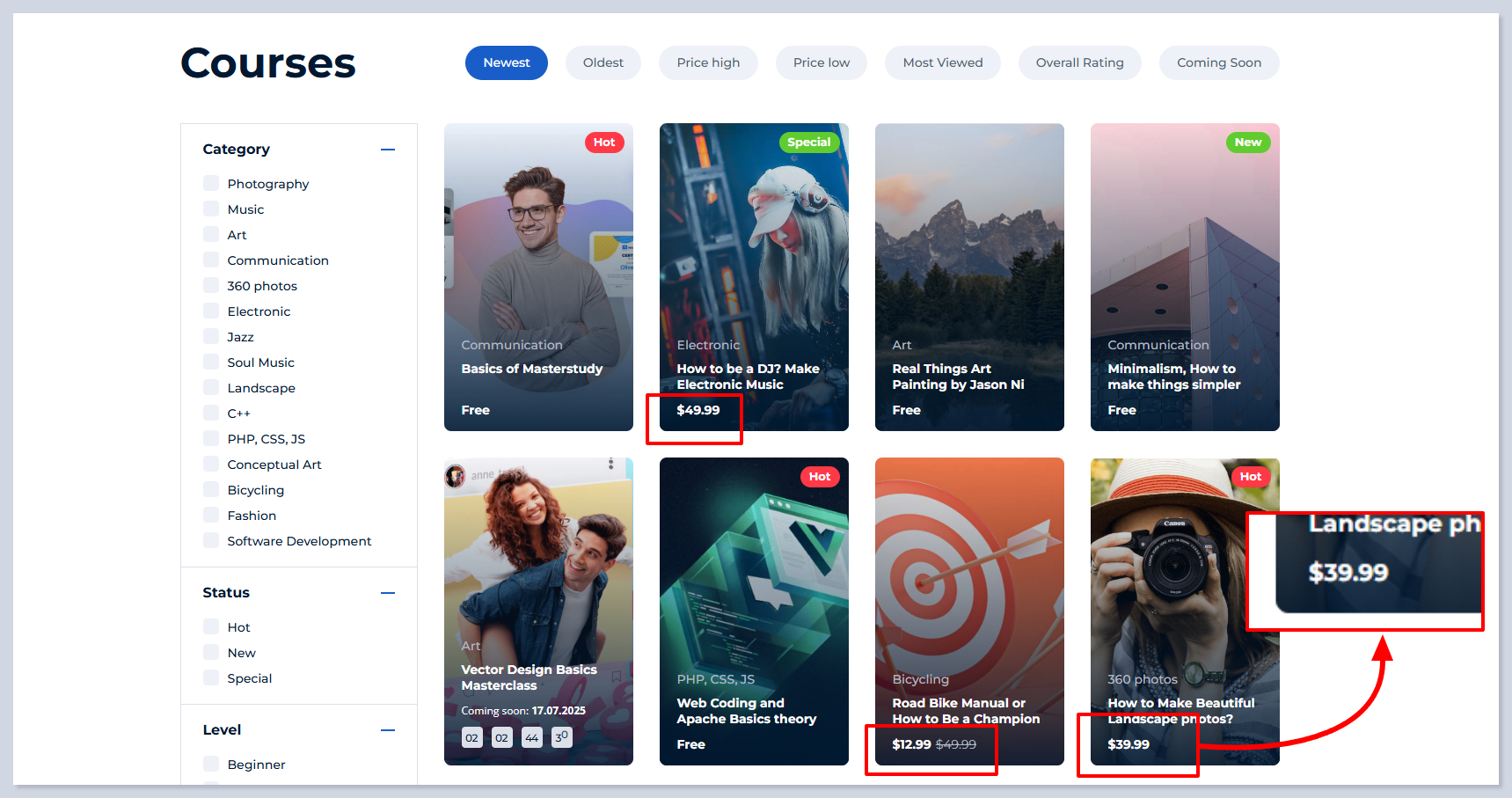1512x798 pixels.
Task: Click the New badge on Minimalism course
Action: click(x=1247, y=143)
